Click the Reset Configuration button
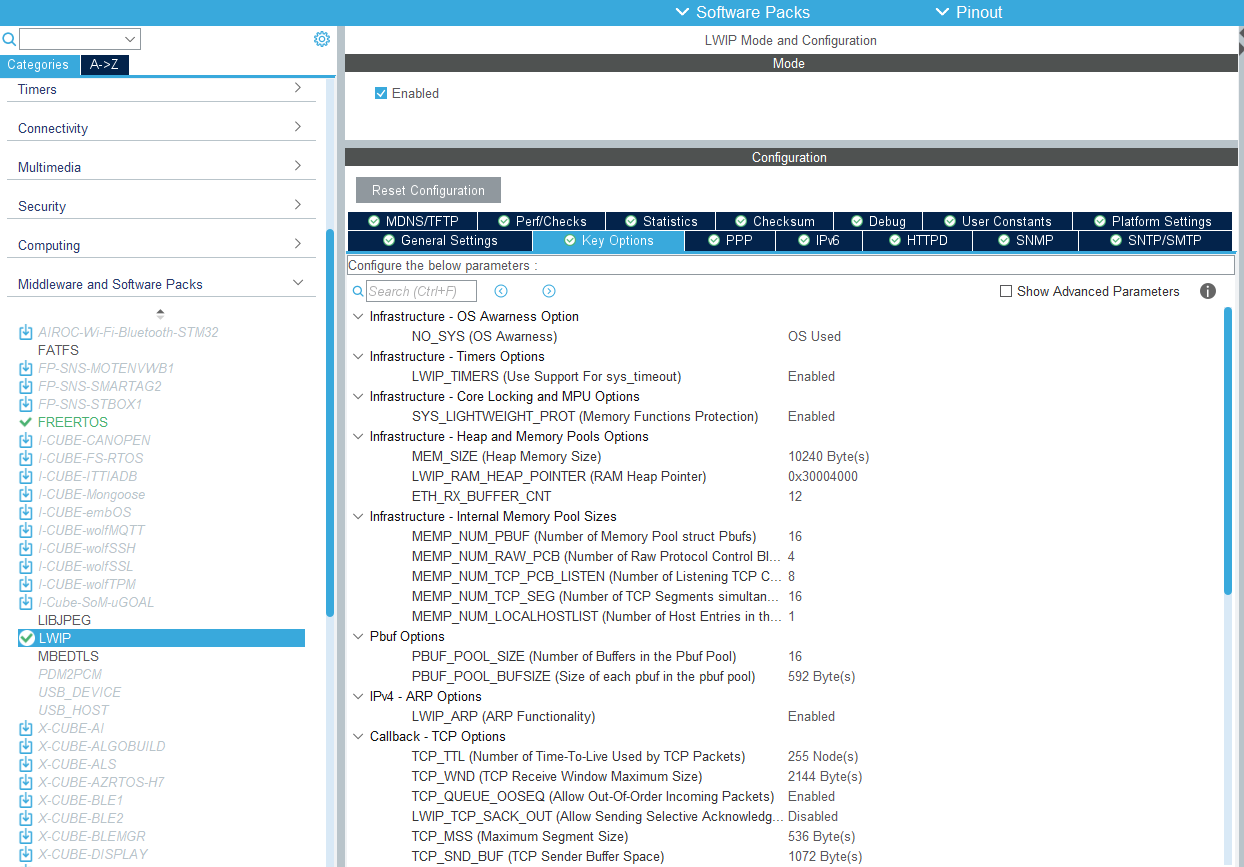 click(x=428, y=190)
